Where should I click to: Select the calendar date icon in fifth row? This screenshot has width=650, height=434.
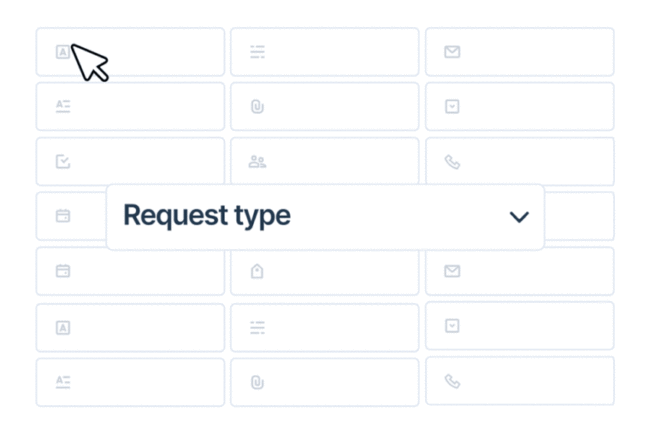(63, 271)
